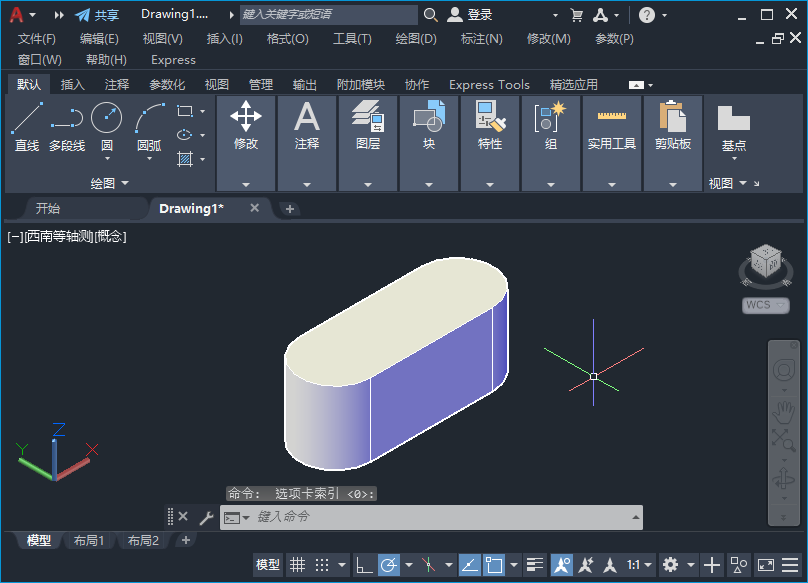Open the Properties (特性) panel icon
Screen dimensions: 808x583
[489, 118]
